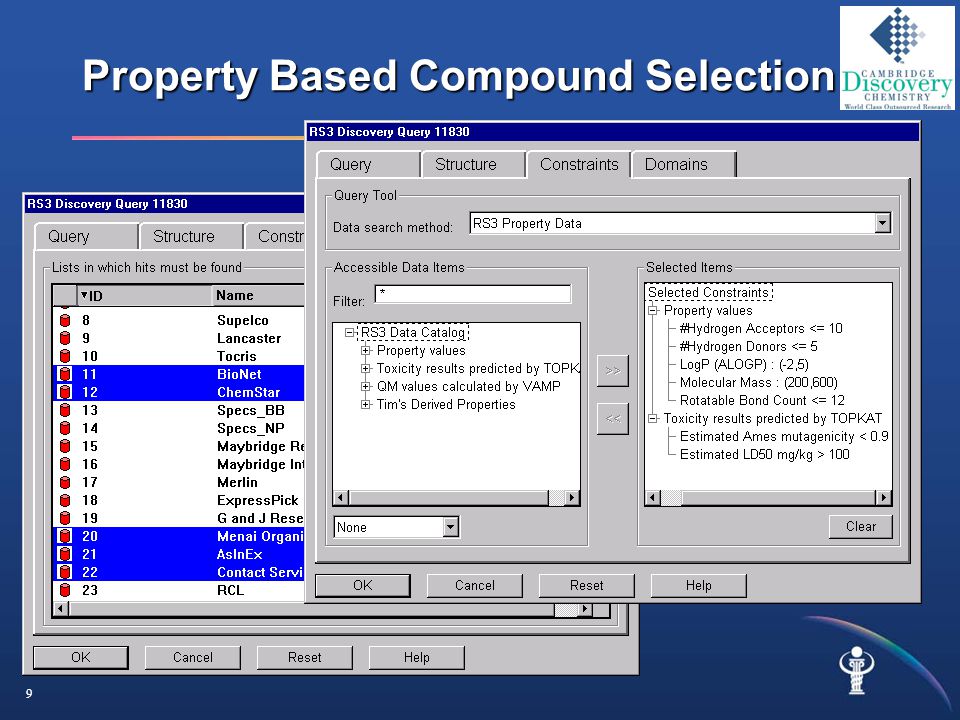The image size is (960, 720).
Task: Collapse the RS3 Data Catalog root node
Action: pos(350,332)
